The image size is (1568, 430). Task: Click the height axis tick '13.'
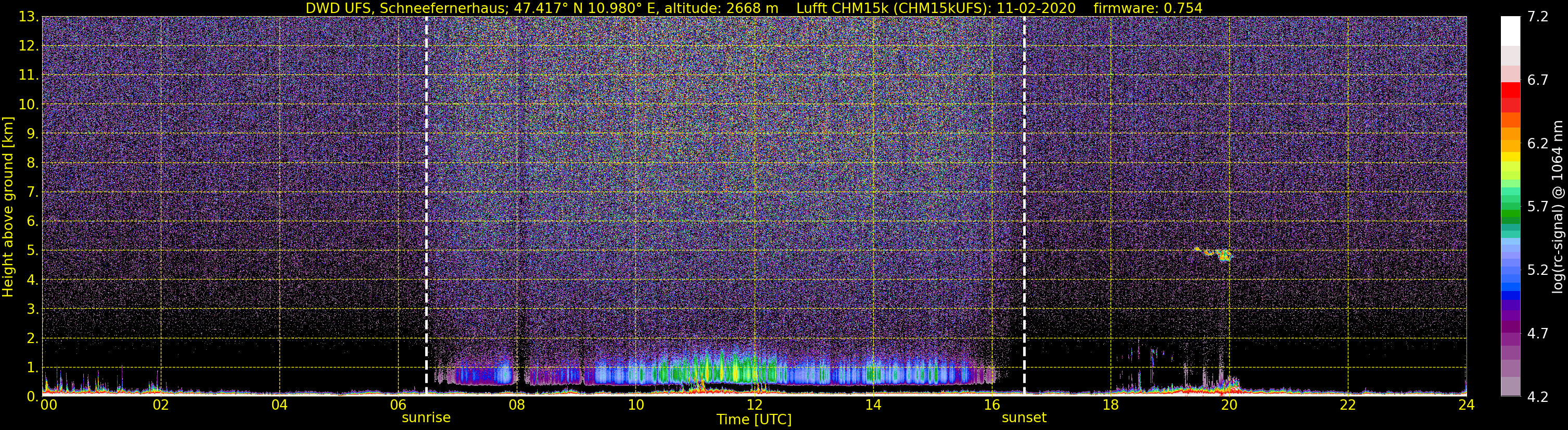29,17
